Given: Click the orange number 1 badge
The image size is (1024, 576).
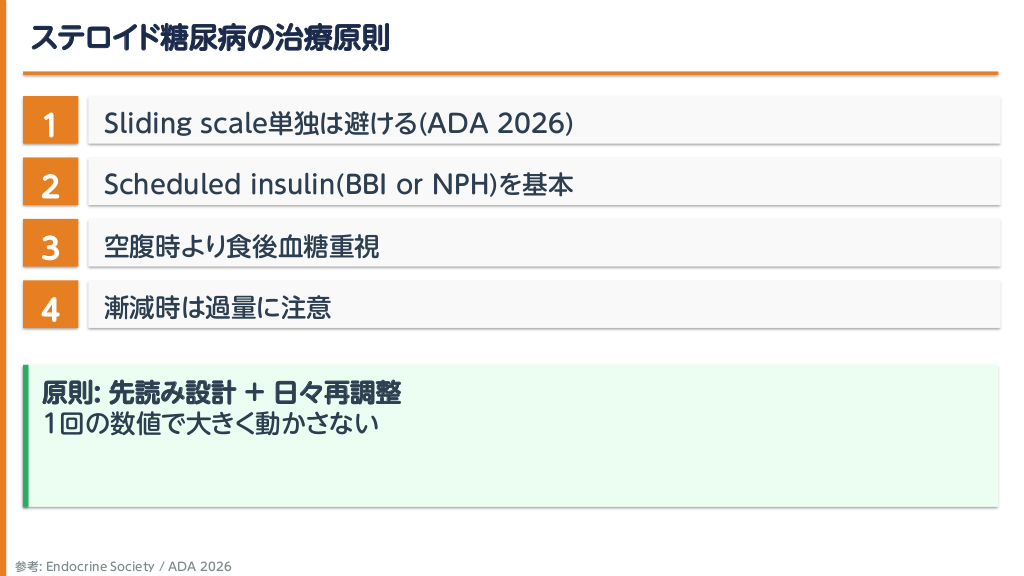Looking at the screenshot, I should [x=50, y=123].
